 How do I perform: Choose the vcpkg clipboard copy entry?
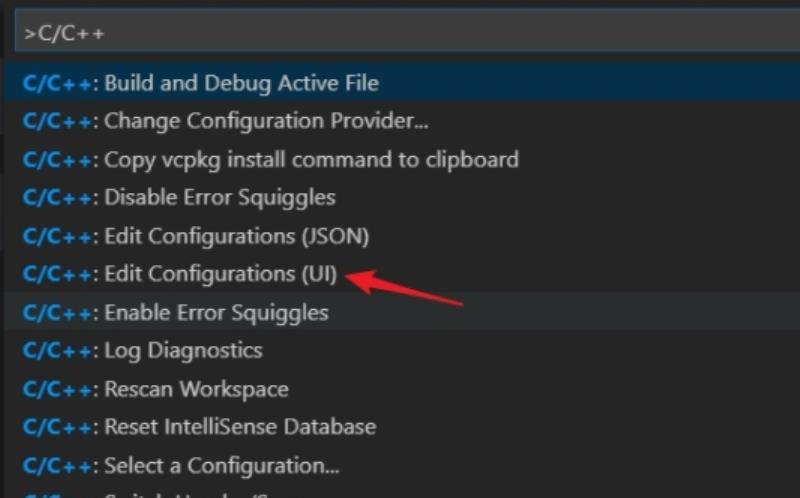coord(402,159)
